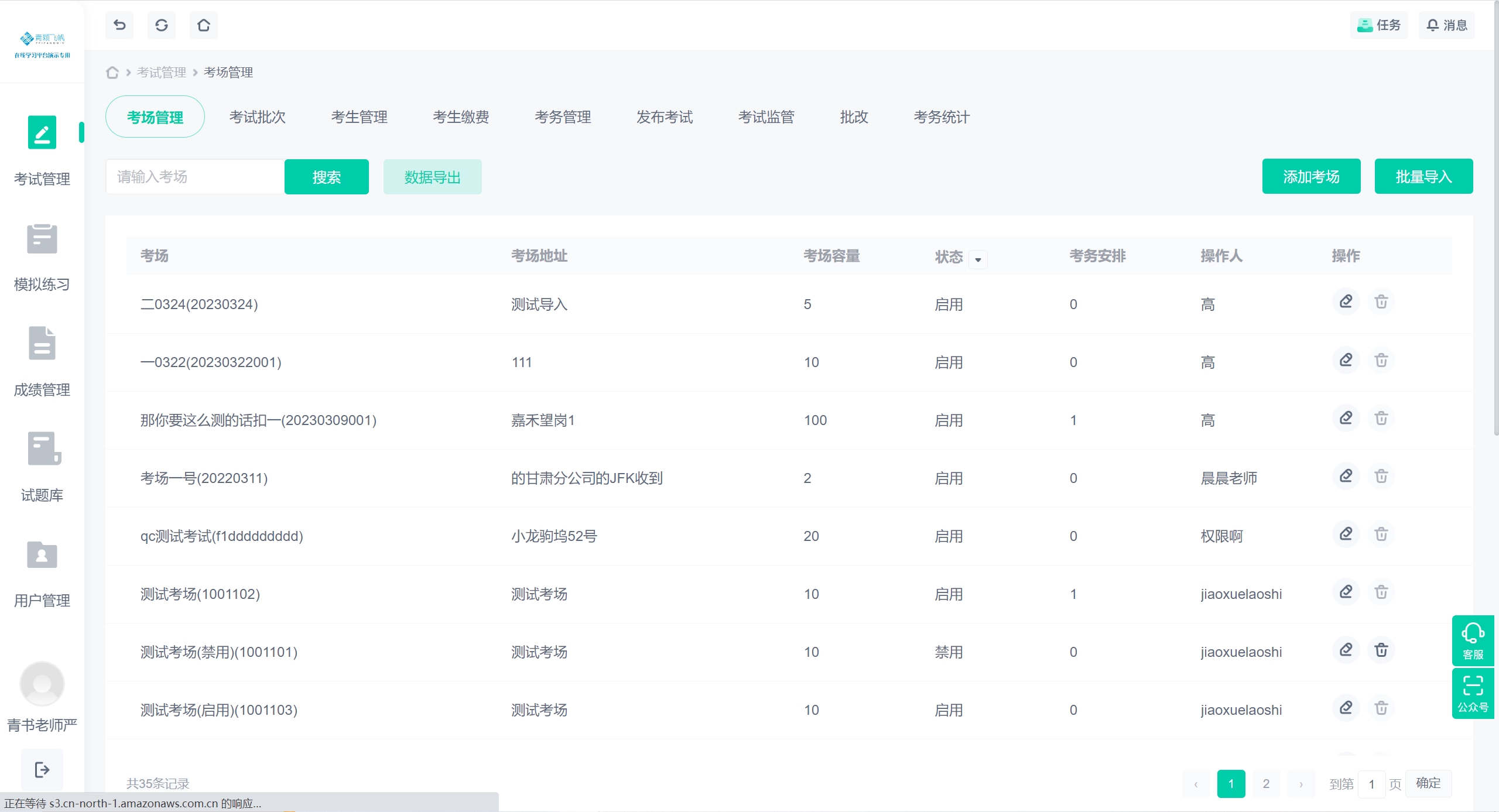Click the breadcrumb home icon

coord(112,73)
